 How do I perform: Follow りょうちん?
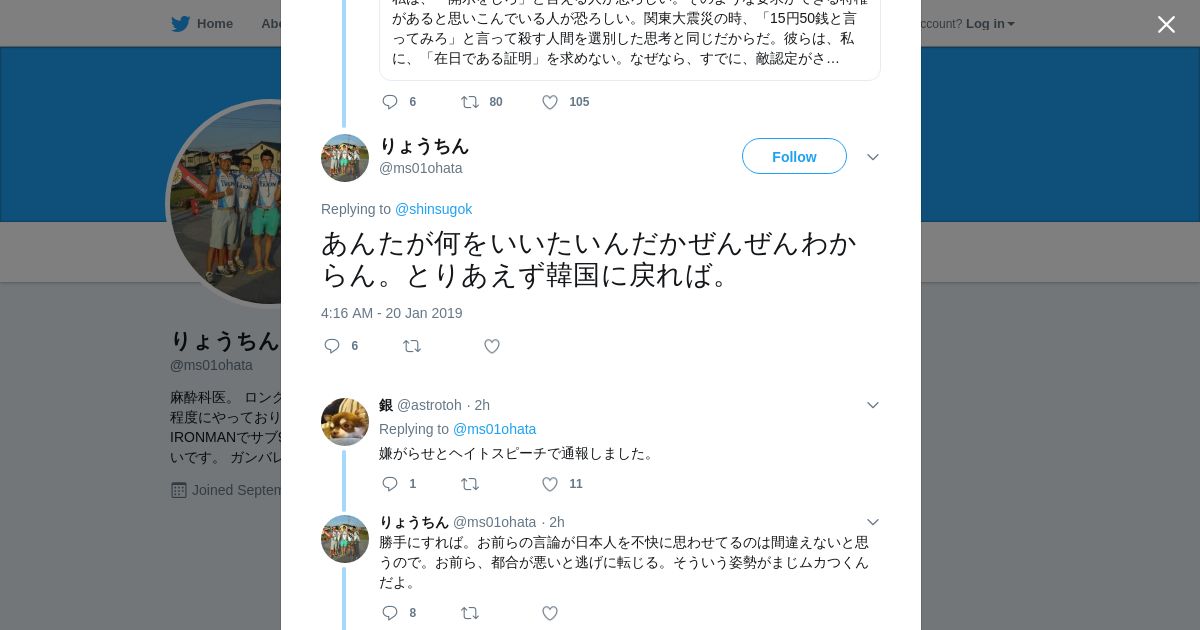[x=794, y=157]
